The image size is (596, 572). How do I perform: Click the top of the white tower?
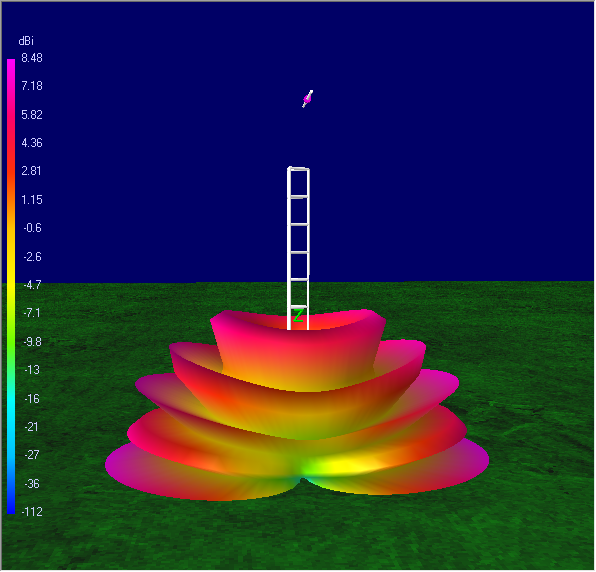point(298,169)
